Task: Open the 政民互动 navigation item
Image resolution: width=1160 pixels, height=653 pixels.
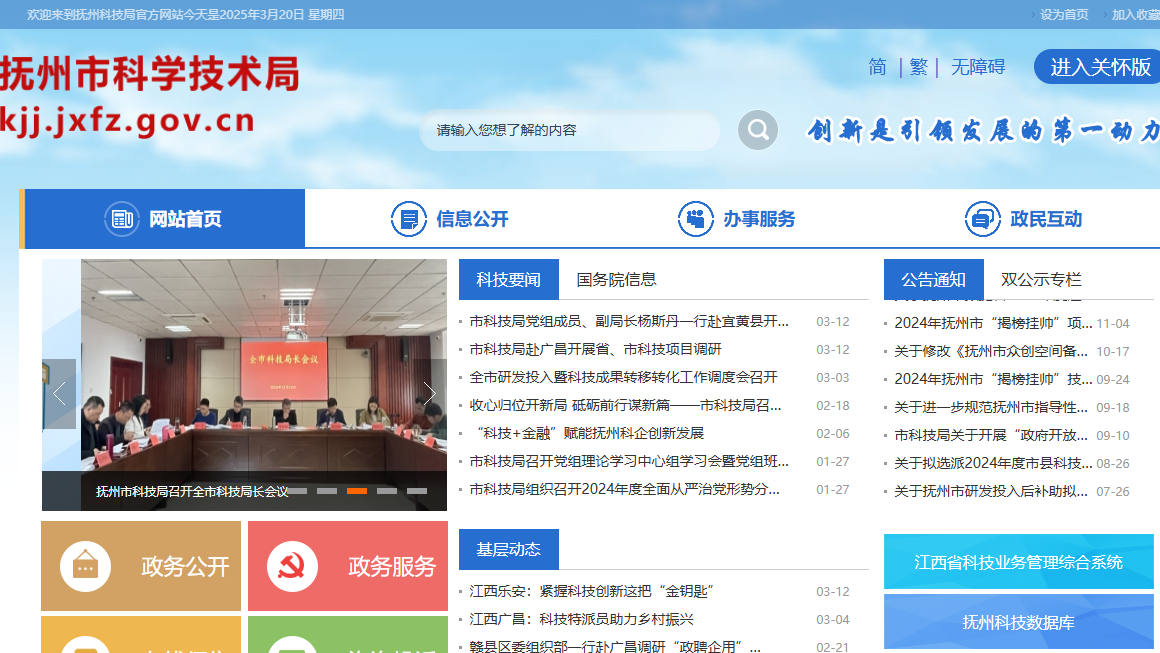Action: tap(1023, 219)
